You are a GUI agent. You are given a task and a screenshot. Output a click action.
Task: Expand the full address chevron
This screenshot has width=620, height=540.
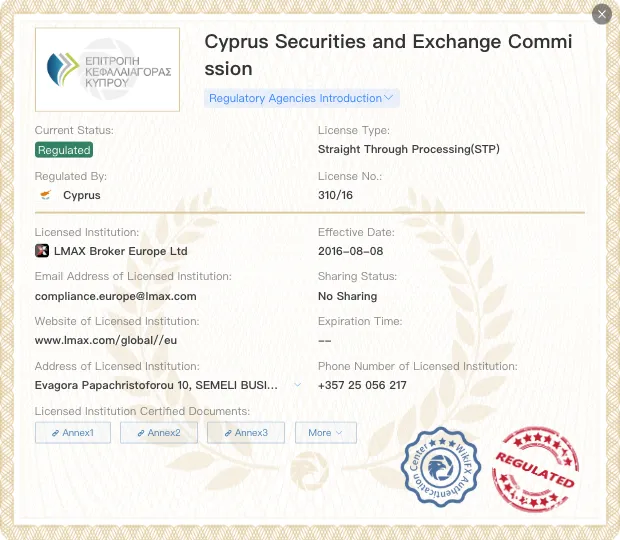click(x=297, y=385)
